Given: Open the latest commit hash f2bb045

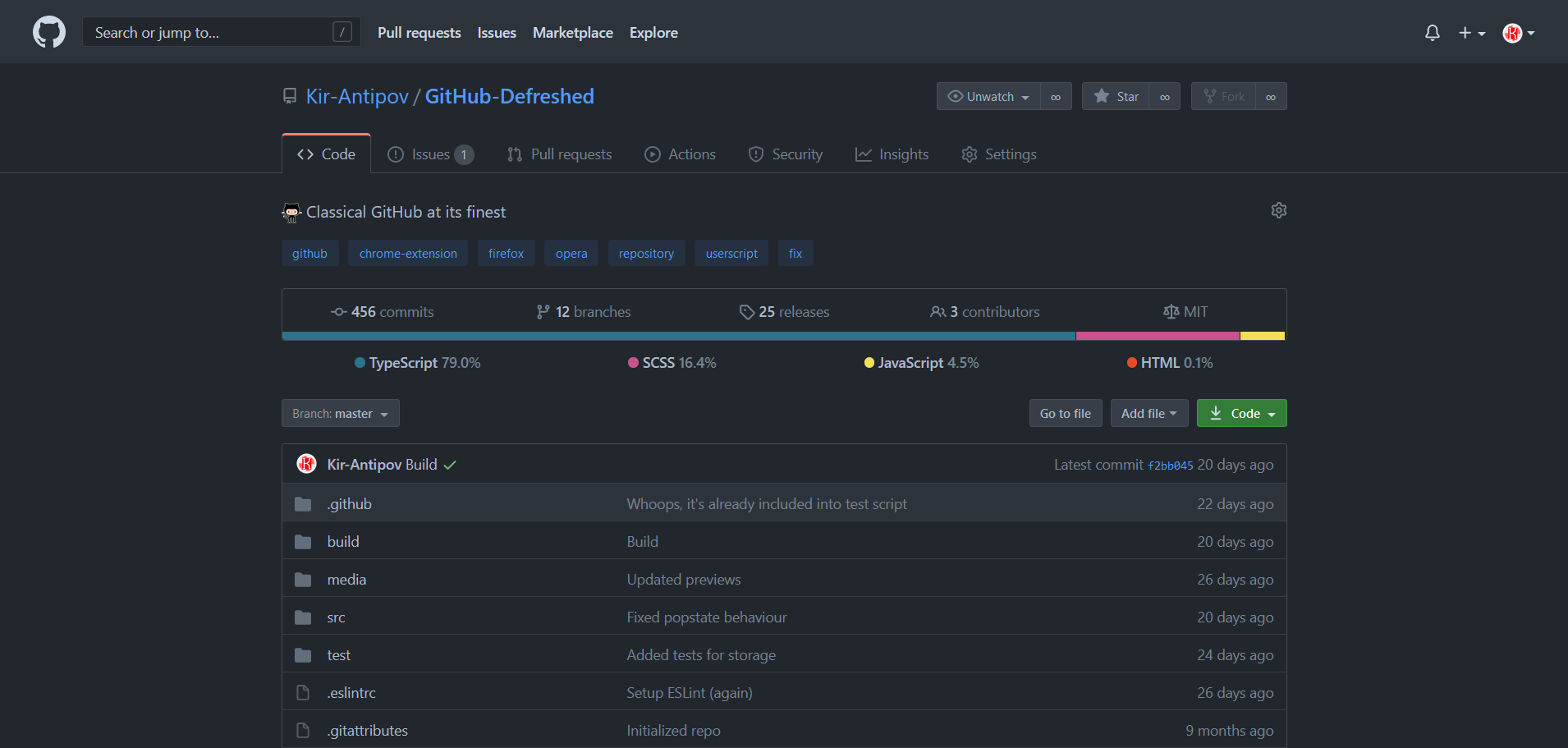Looking at the screenshot, I should [x=1170, y=466].
